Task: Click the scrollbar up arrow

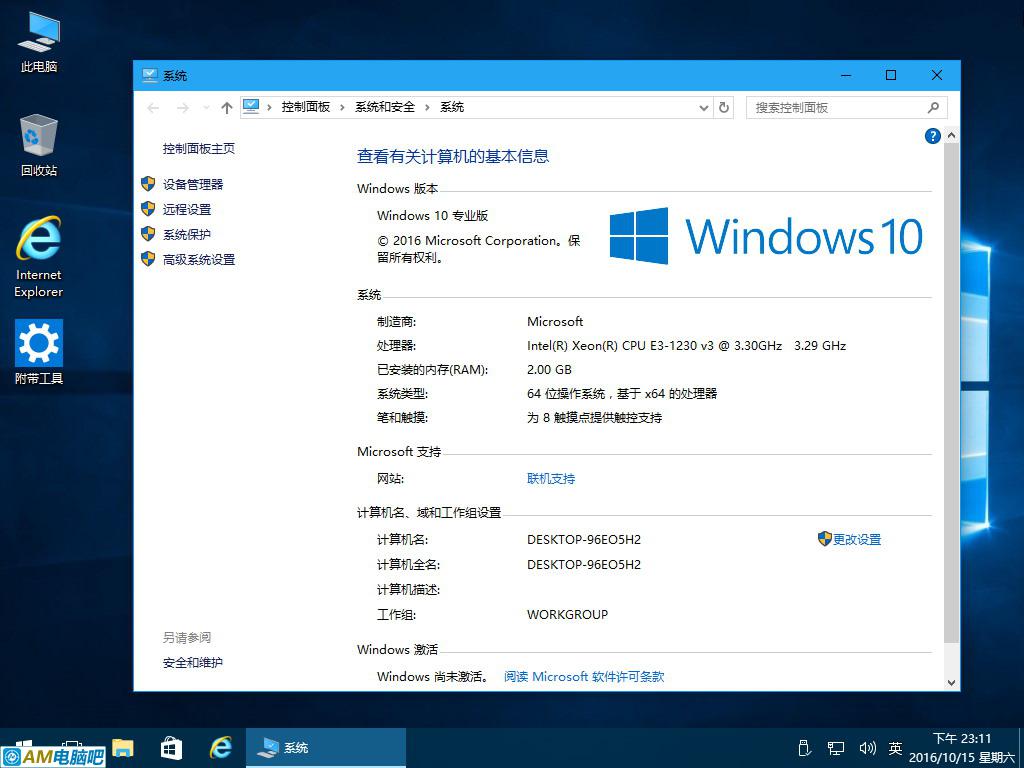Action: click(x=952, y=135)
